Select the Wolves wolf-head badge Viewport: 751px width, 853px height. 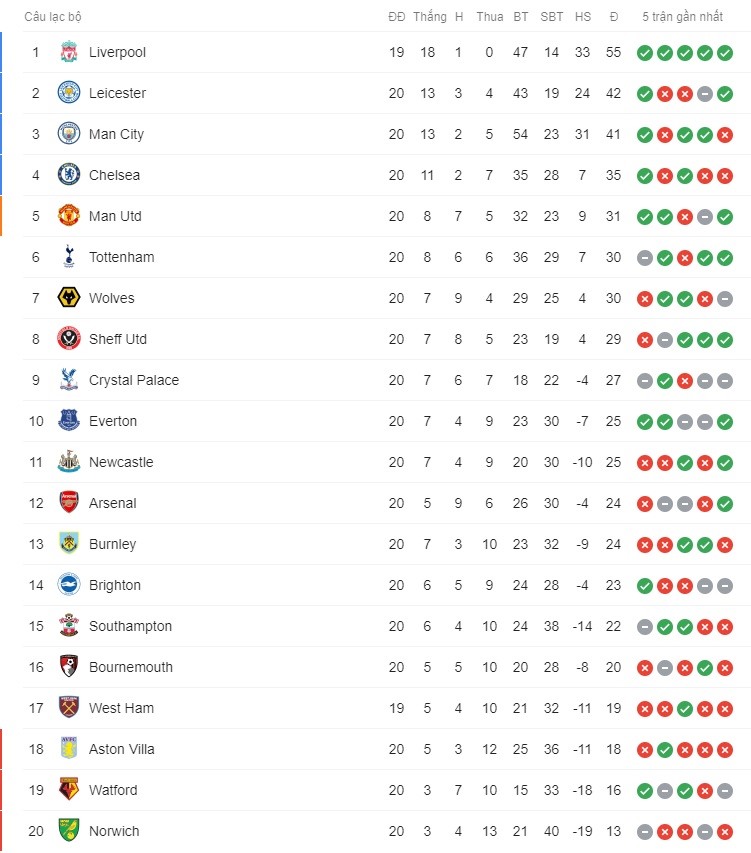pos(69,298)
